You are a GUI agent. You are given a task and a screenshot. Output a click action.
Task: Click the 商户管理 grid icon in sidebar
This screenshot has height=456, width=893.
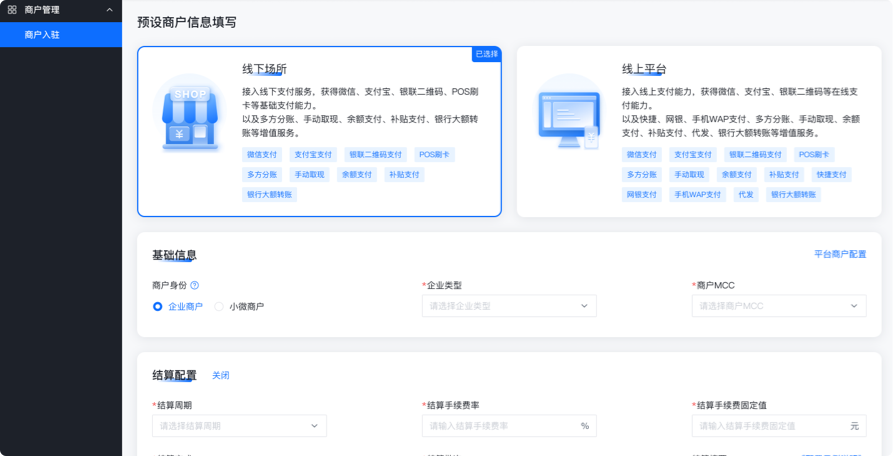pos(12,10)
